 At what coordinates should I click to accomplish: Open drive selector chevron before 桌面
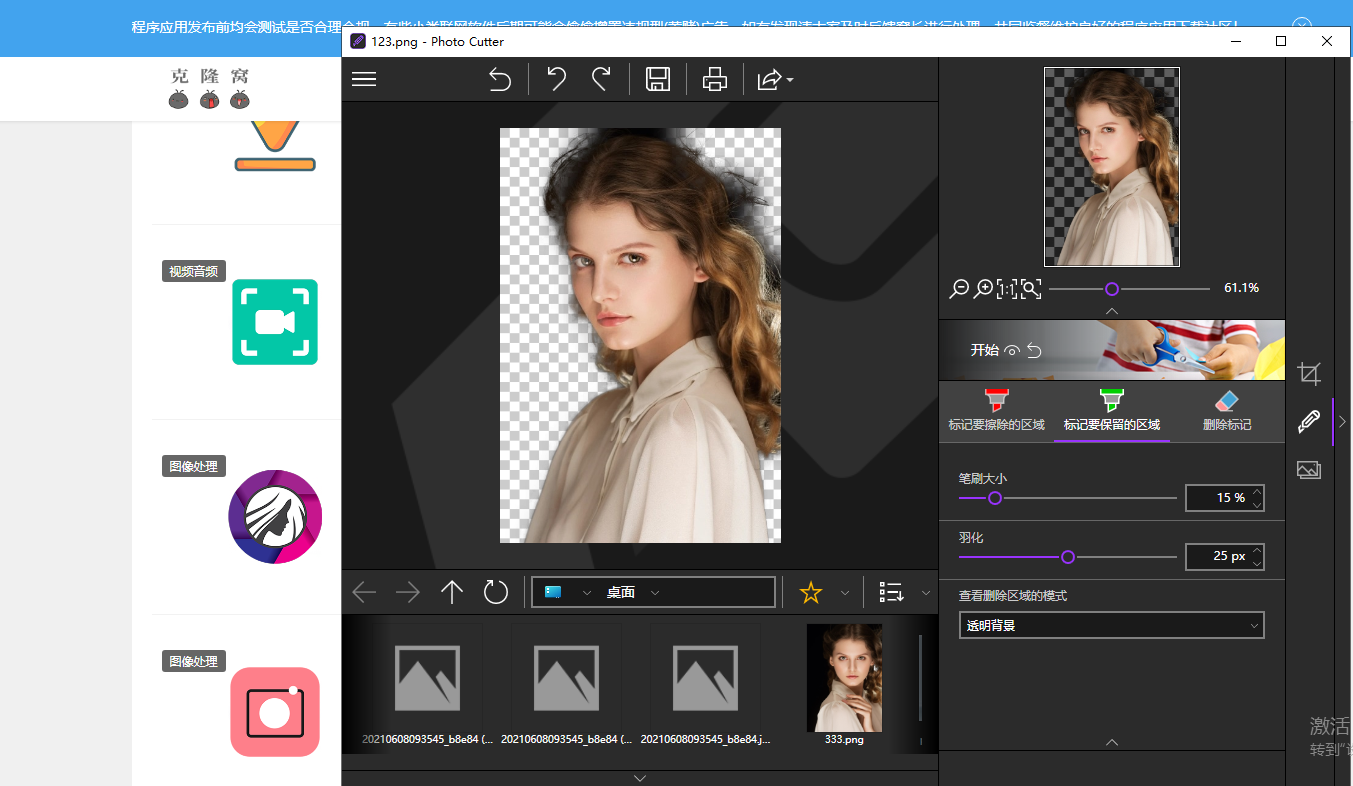(587, 592)
